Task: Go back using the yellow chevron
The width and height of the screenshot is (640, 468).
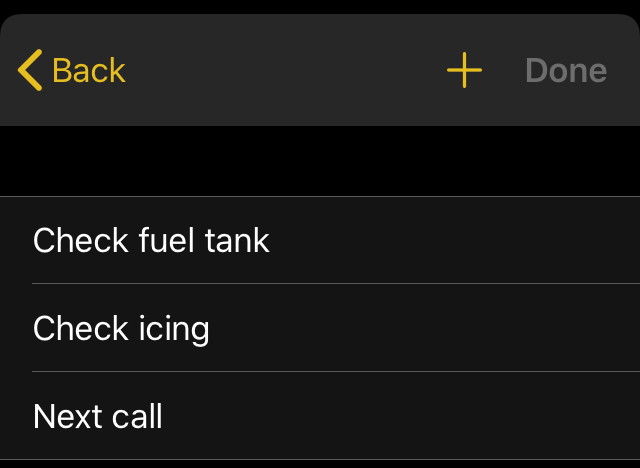Action: pos(30,70)
